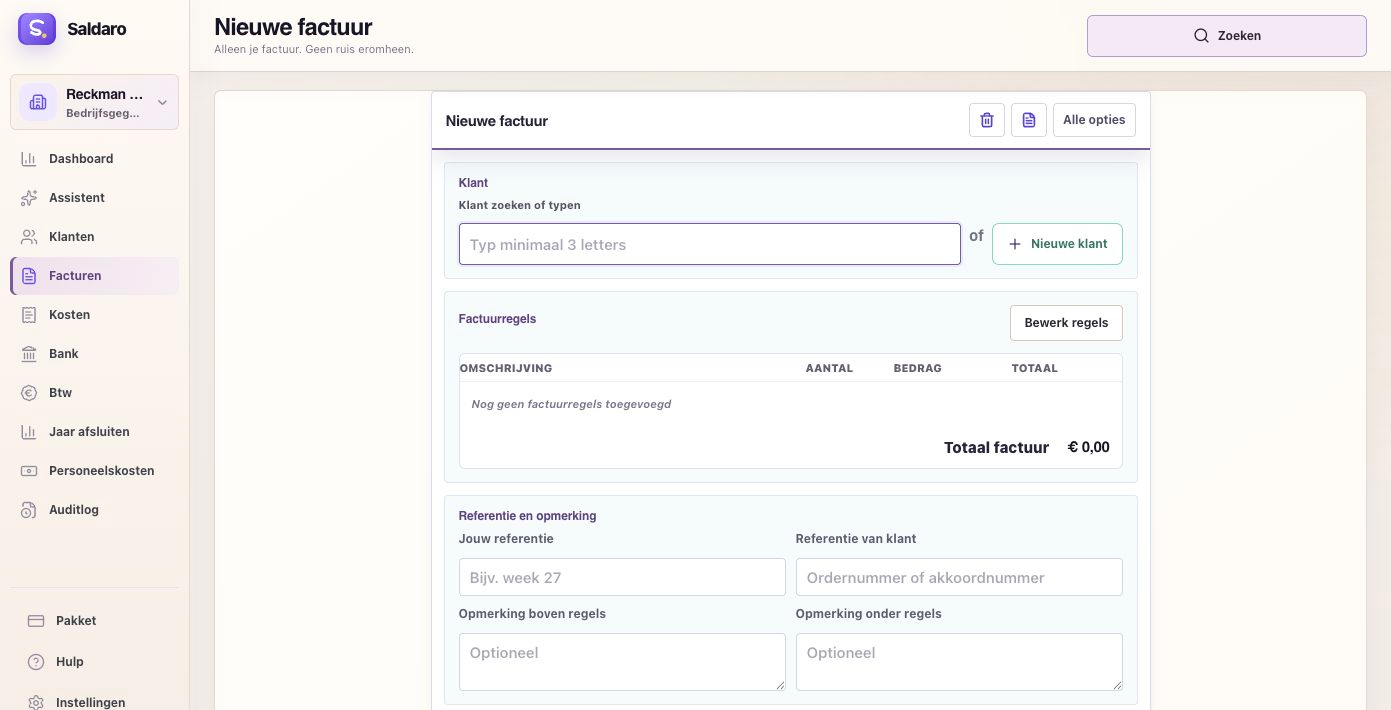
Task: Click the TOTAAL column header
Action: [1034, 368]
